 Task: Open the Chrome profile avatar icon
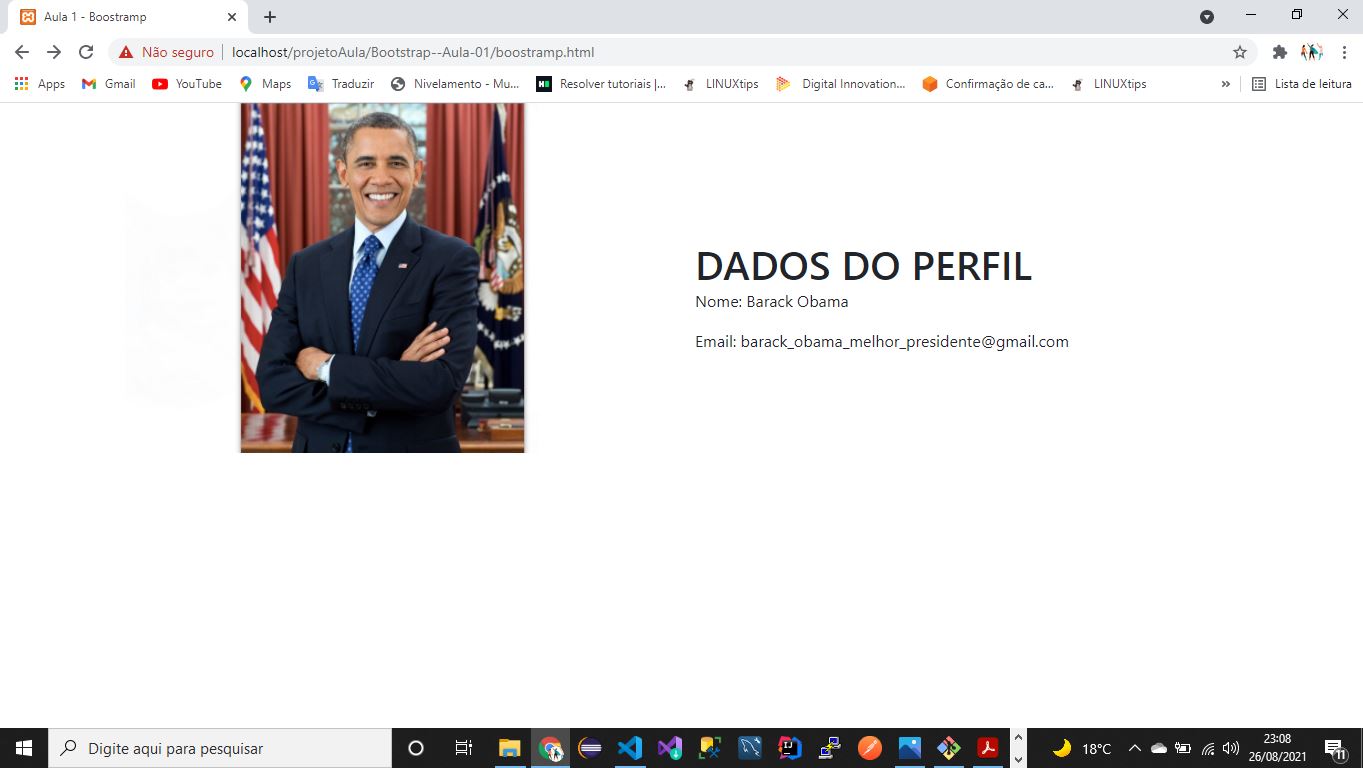1311,50
